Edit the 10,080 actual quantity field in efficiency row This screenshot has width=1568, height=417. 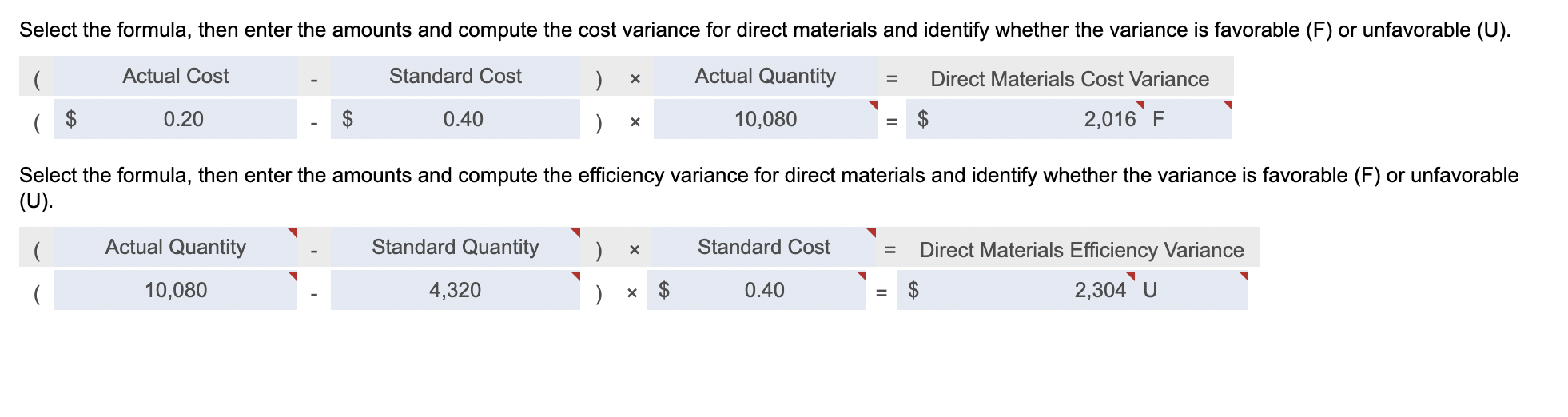coord(176,290)
